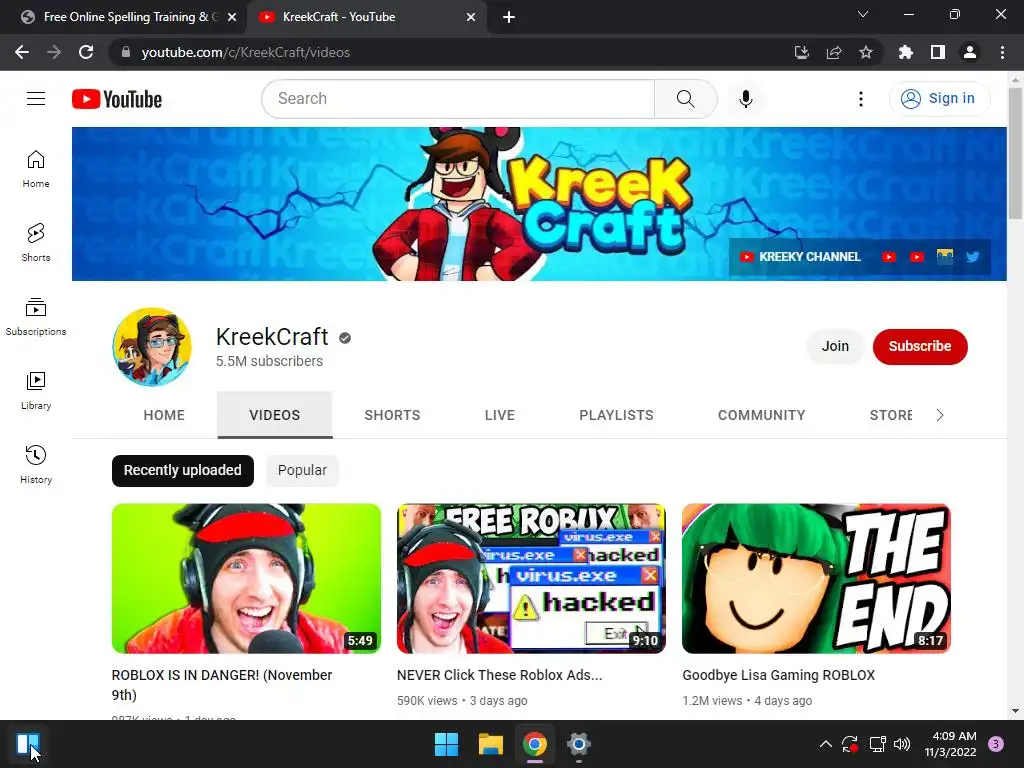Click Chrome taskbar icon

[534, 744]
